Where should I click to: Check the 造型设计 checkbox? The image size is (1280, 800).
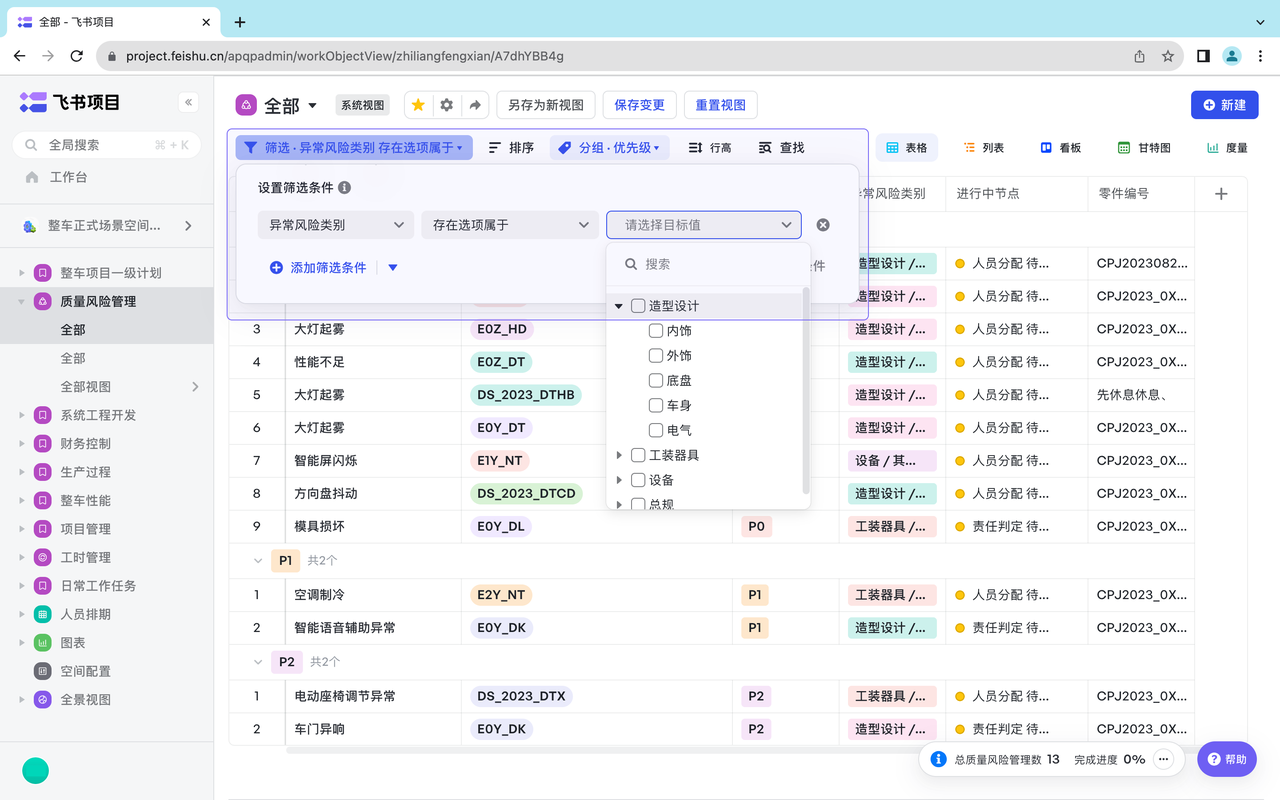tap(638, 306)
